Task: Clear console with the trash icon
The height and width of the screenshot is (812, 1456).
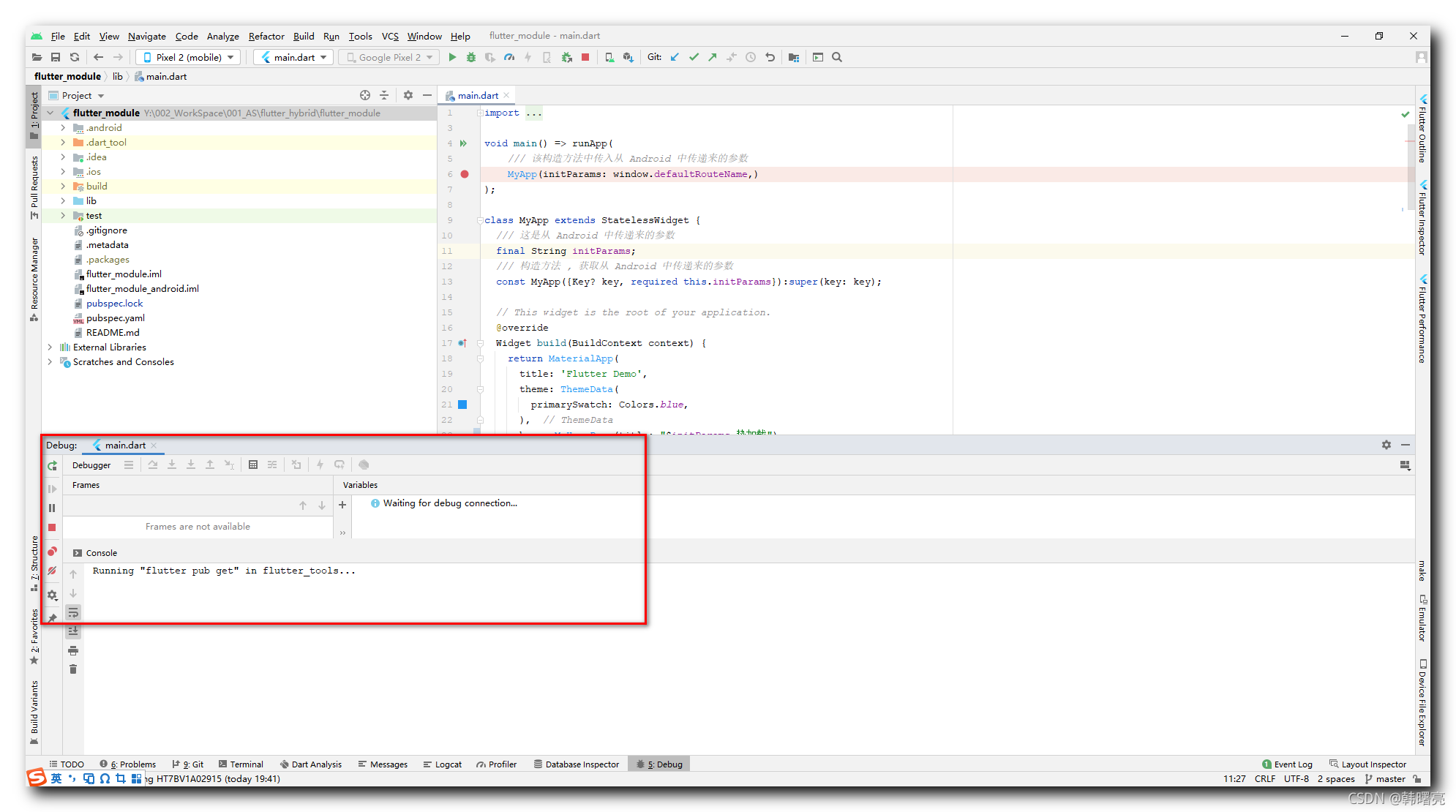Action: (x=73, y=669)
